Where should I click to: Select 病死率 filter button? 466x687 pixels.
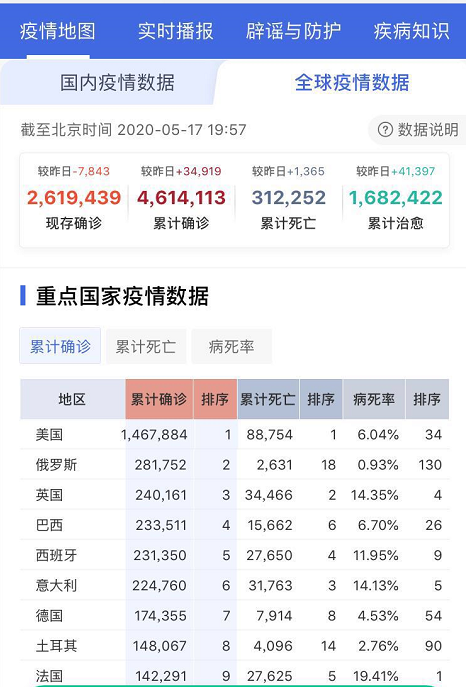[x=232, y=346]
